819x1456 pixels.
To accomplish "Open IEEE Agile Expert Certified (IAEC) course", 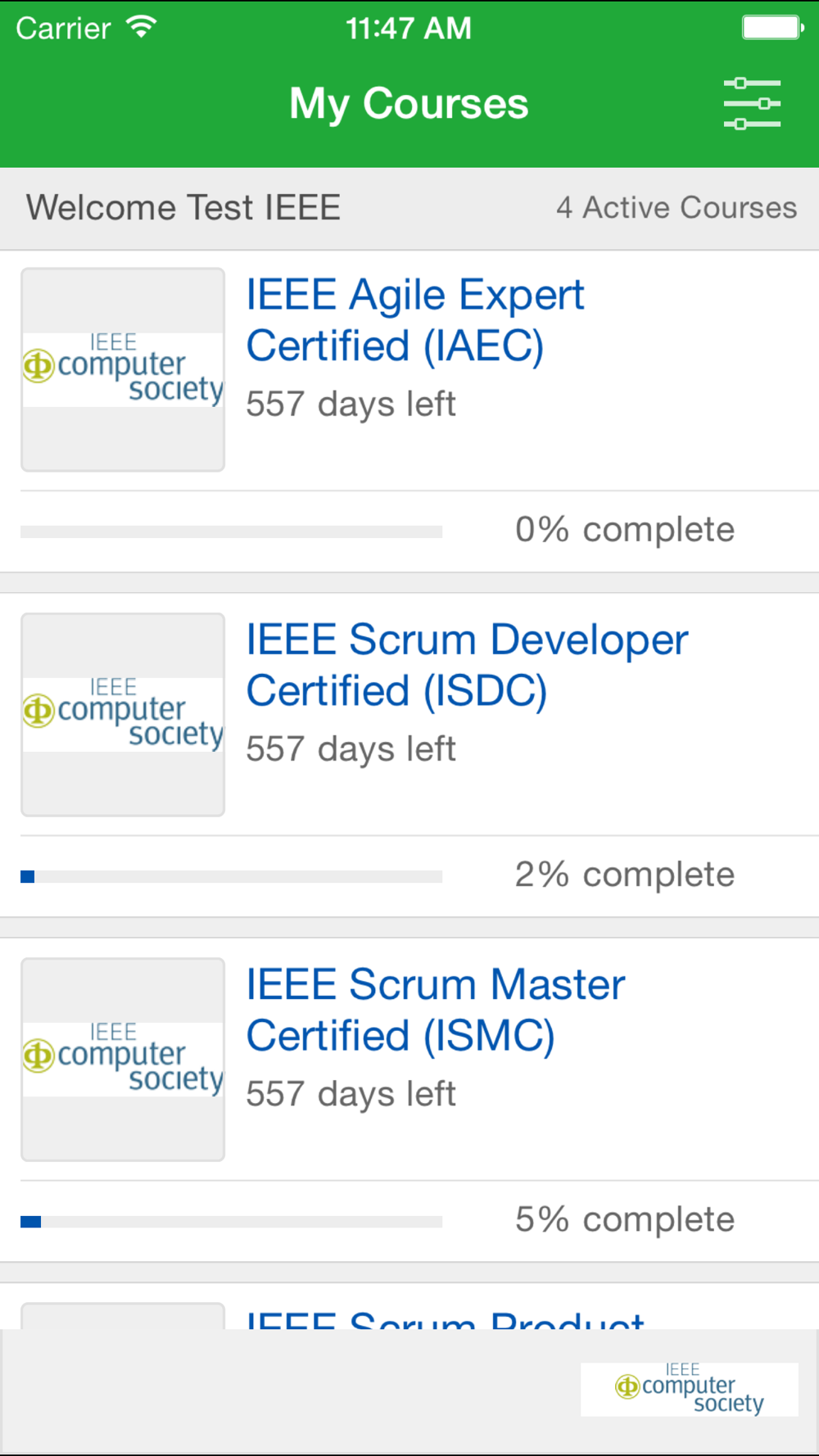I will coord(415,320).
